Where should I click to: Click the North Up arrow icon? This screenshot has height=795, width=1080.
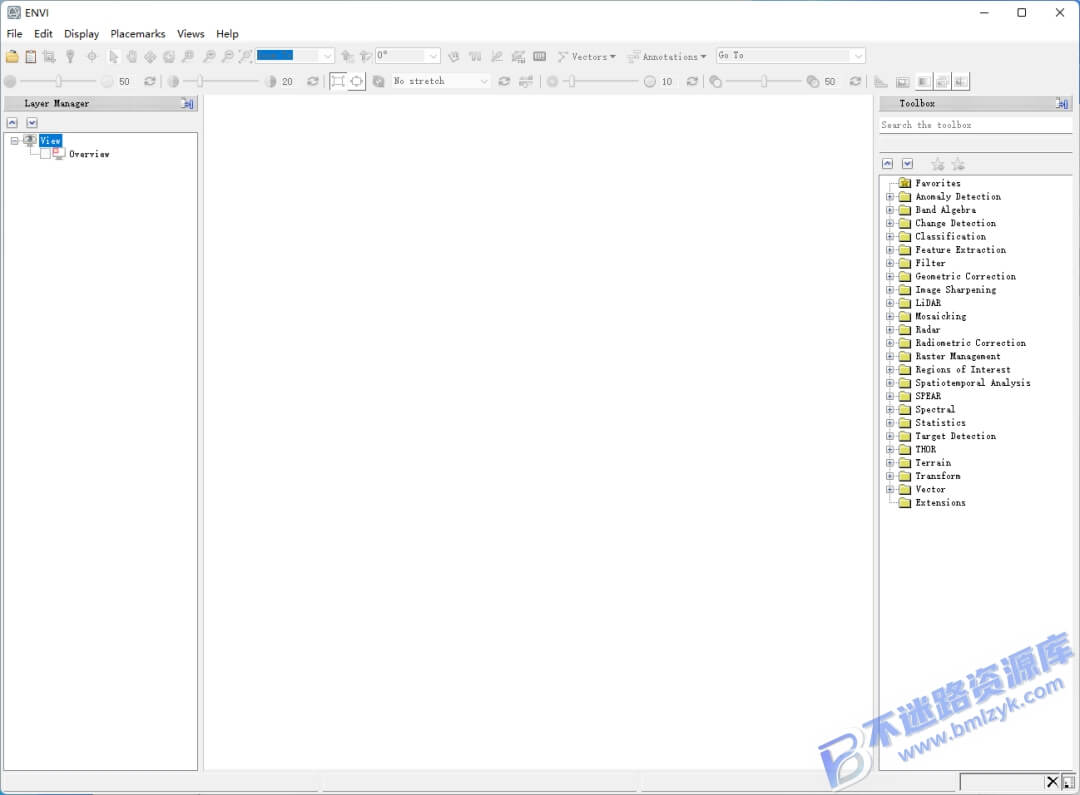347,56
